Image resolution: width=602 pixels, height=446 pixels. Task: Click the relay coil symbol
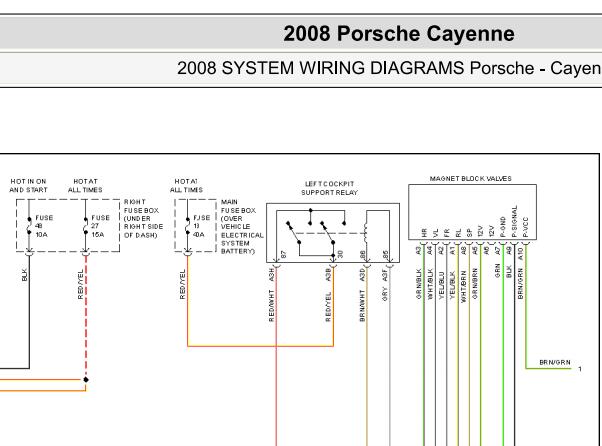[x=366, y=233]
